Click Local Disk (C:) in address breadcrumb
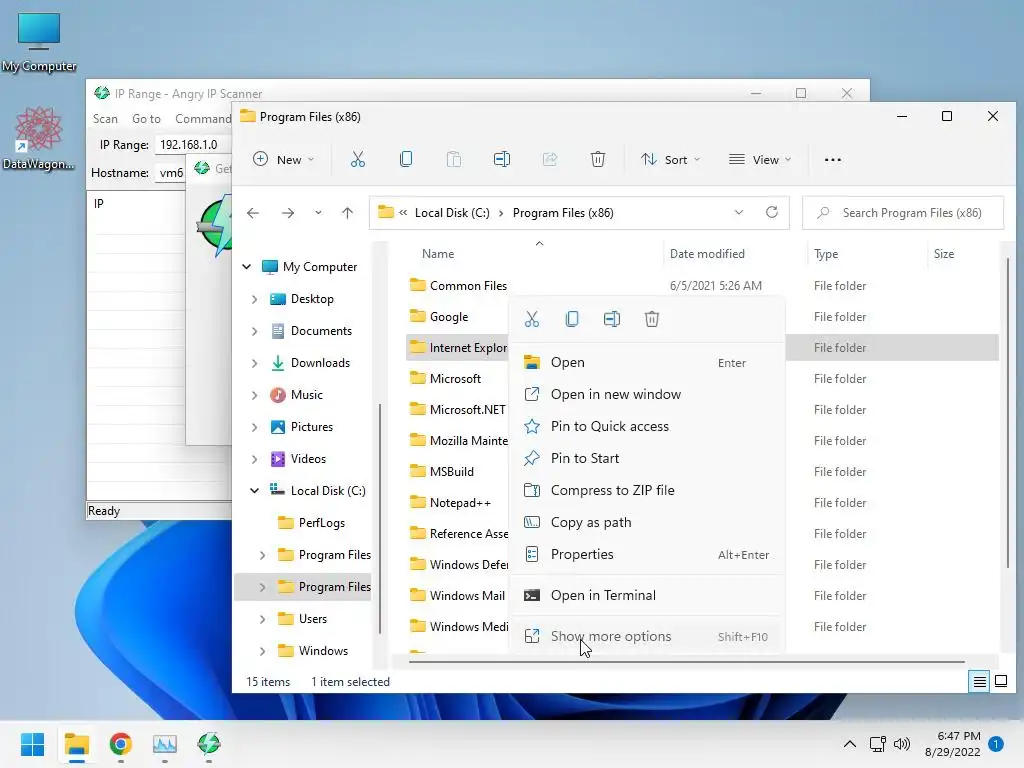 click(x=452, y=213)
